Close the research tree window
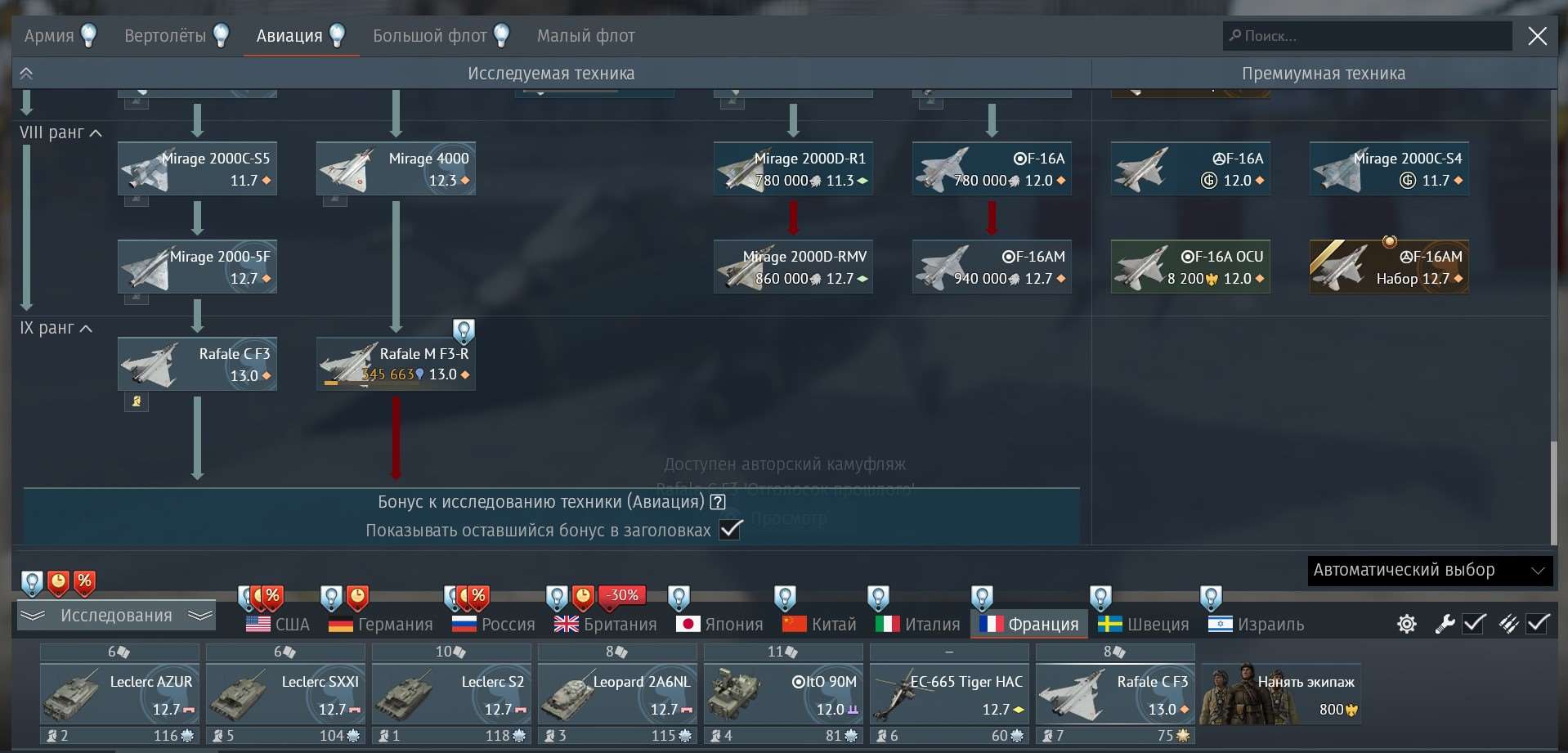The image size is (1568, 753). tap(1538, 36)
